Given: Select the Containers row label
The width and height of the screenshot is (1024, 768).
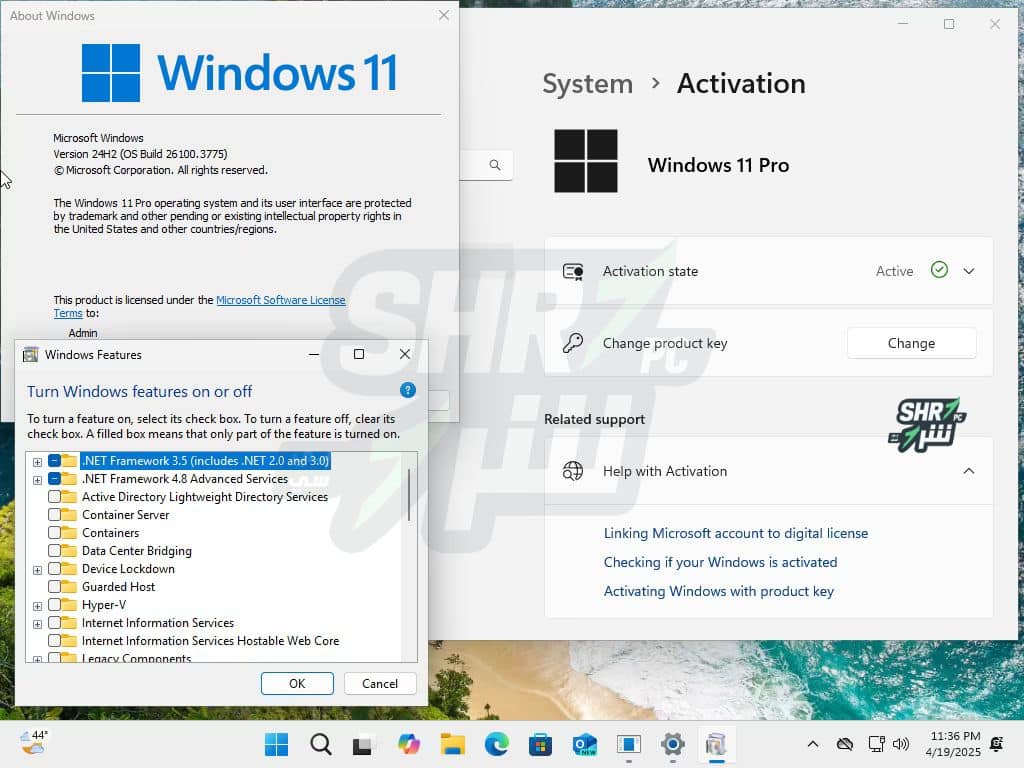Looking at the screenshot, I should [x=110, y=533].
